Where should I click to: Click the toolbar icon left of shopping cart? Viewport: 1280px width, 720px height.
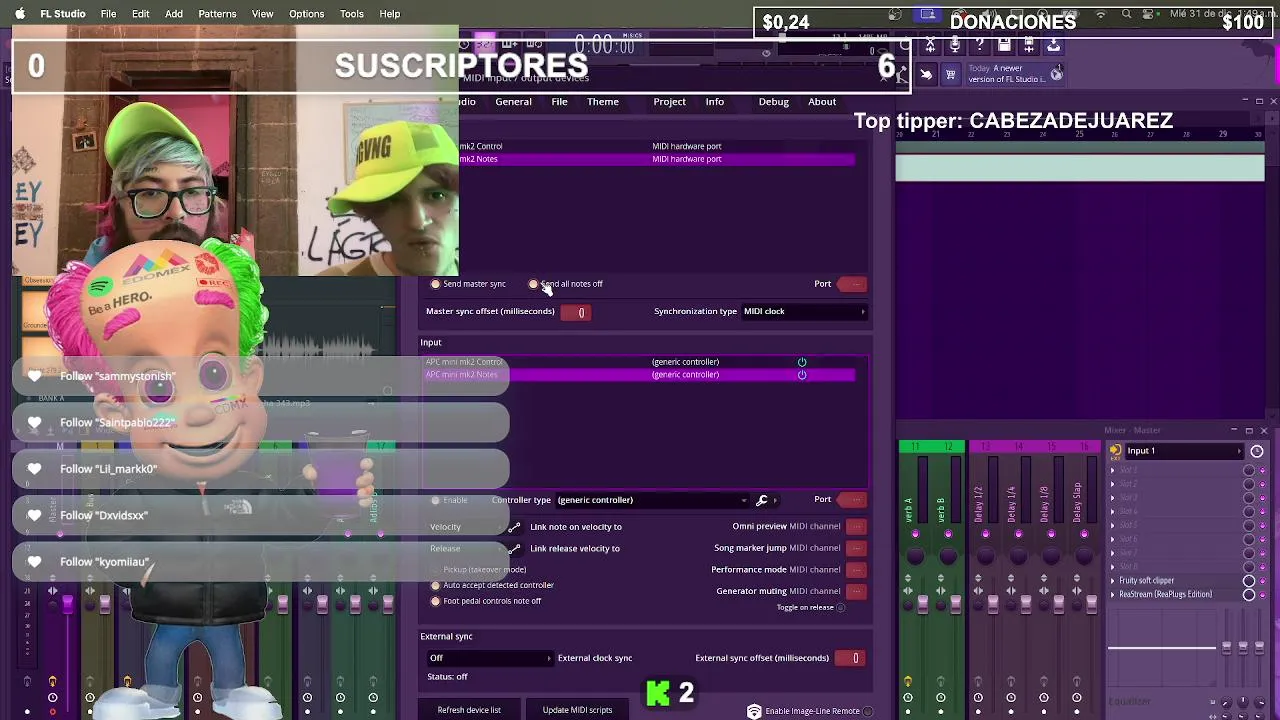coord(926,74)
